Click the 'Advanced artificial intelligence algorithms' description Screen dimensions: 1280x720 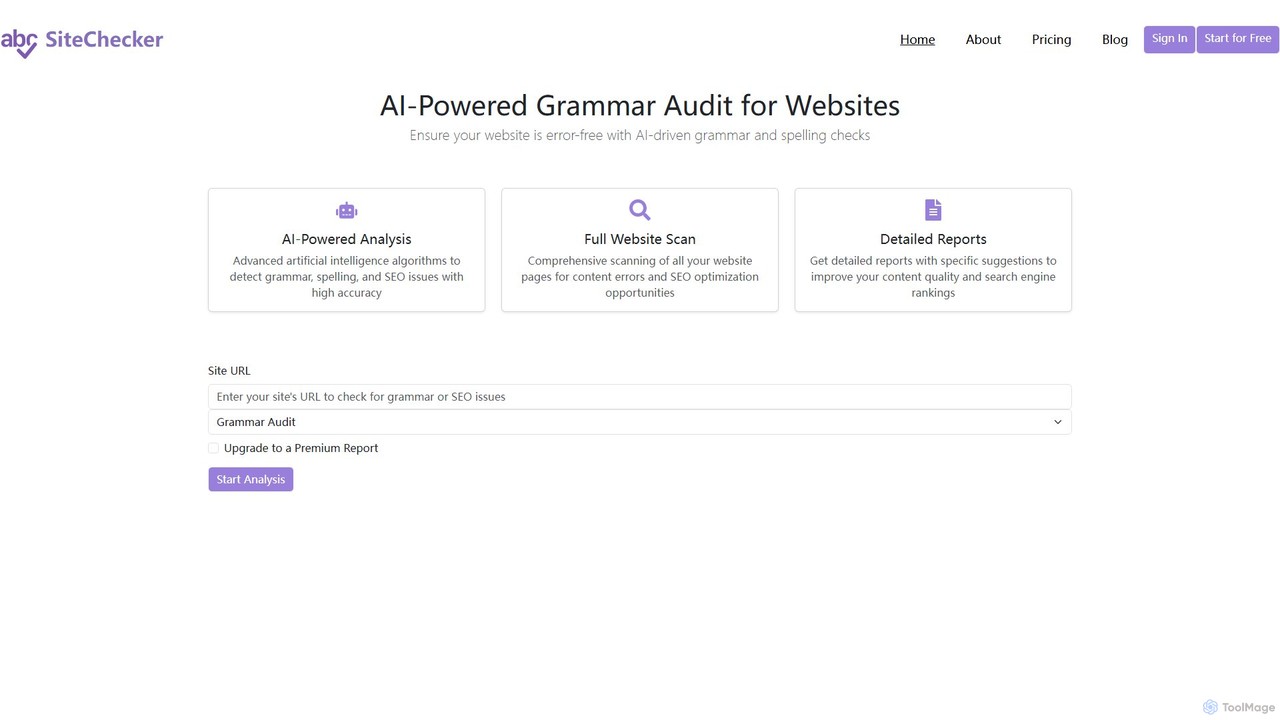coord(346,277)
